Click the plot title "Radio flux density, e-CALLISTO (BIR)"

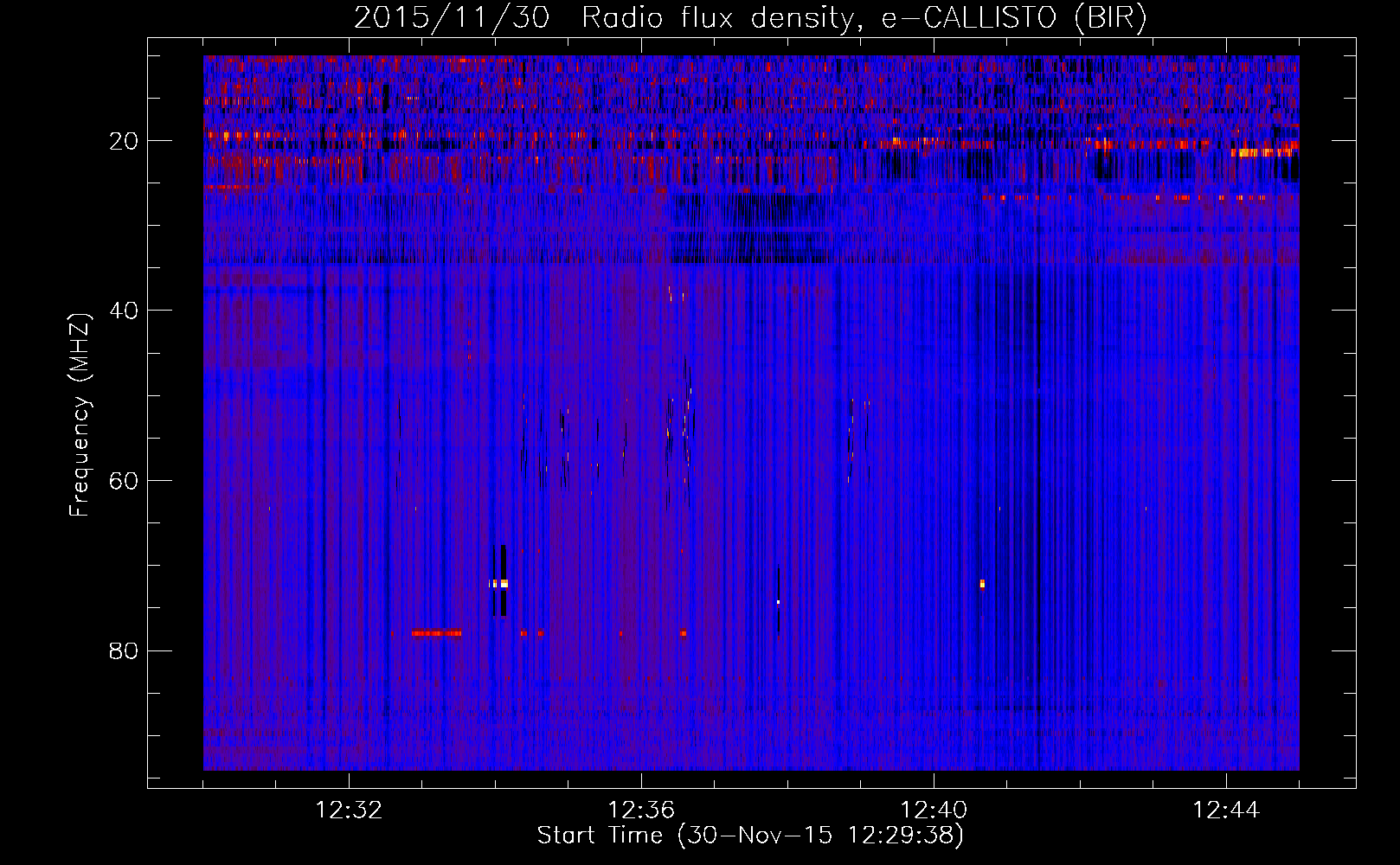[x=864, y=17]
